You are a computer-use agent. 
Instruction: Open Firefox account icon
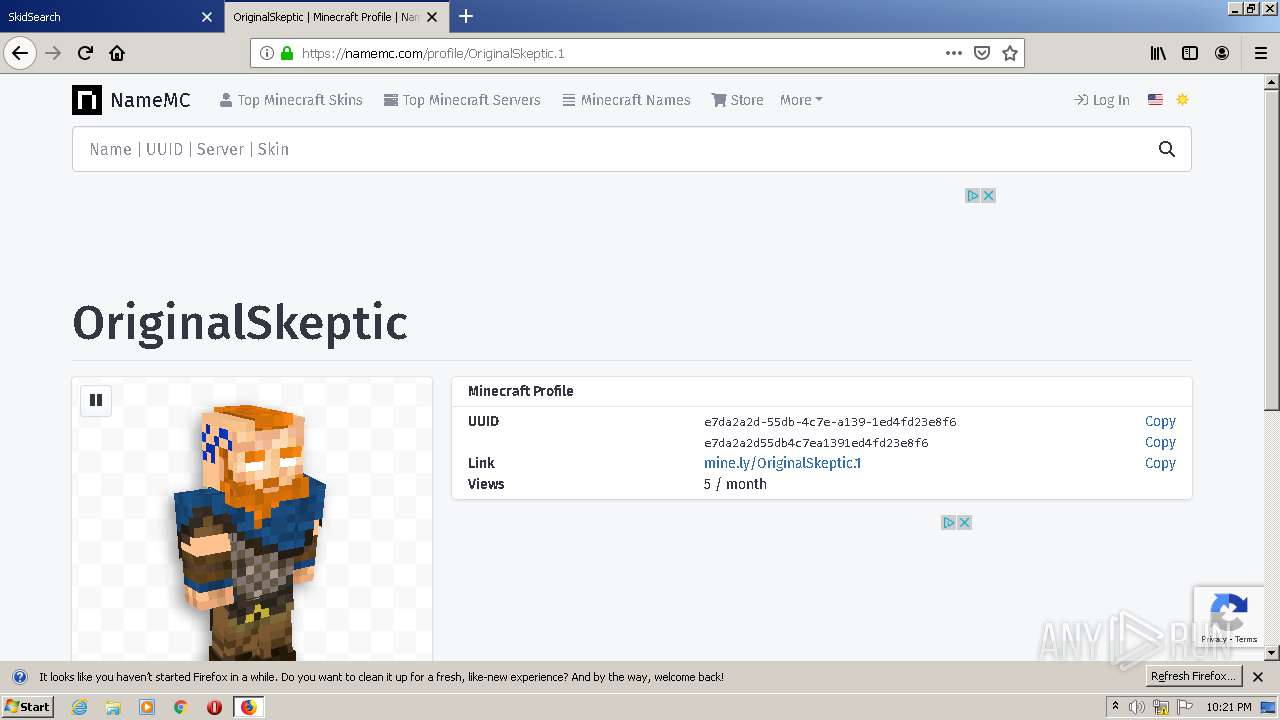(1222, 53)
